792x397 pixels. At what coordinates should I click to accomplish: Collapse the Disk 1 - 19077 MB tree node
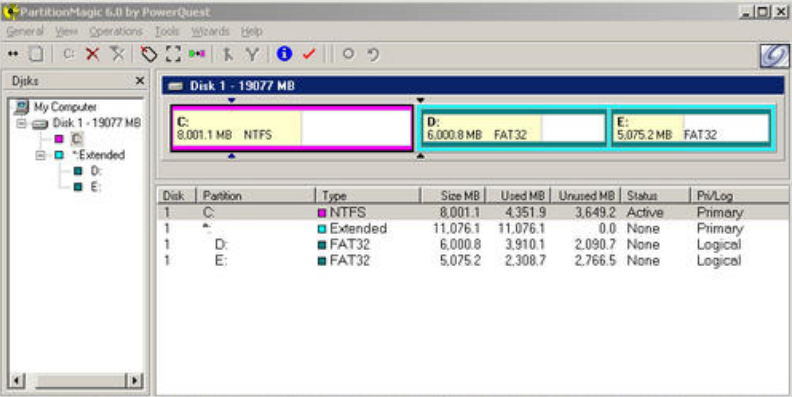21,123
